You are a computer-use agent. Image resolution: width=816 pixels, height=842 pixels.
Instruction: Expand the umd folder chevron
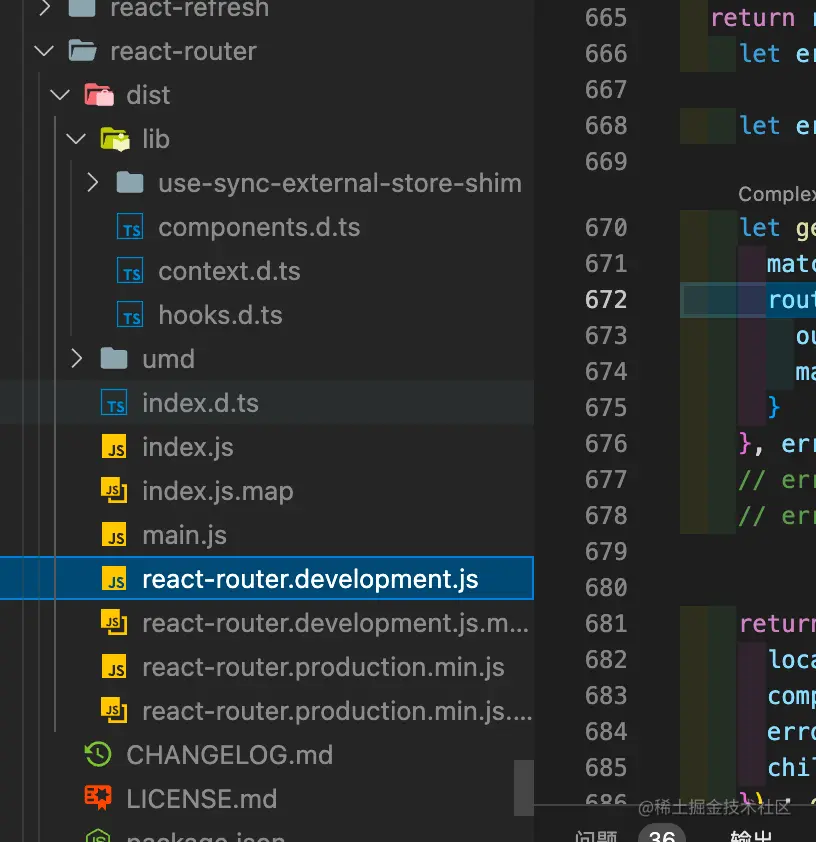76,359
